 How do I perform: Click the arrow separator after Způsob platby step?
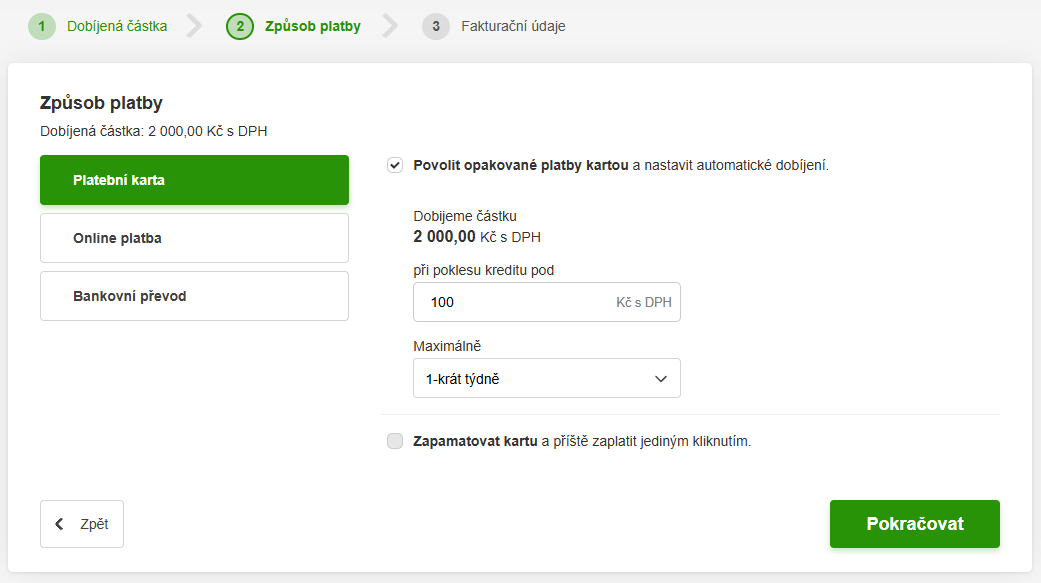[x=390, y=26]
